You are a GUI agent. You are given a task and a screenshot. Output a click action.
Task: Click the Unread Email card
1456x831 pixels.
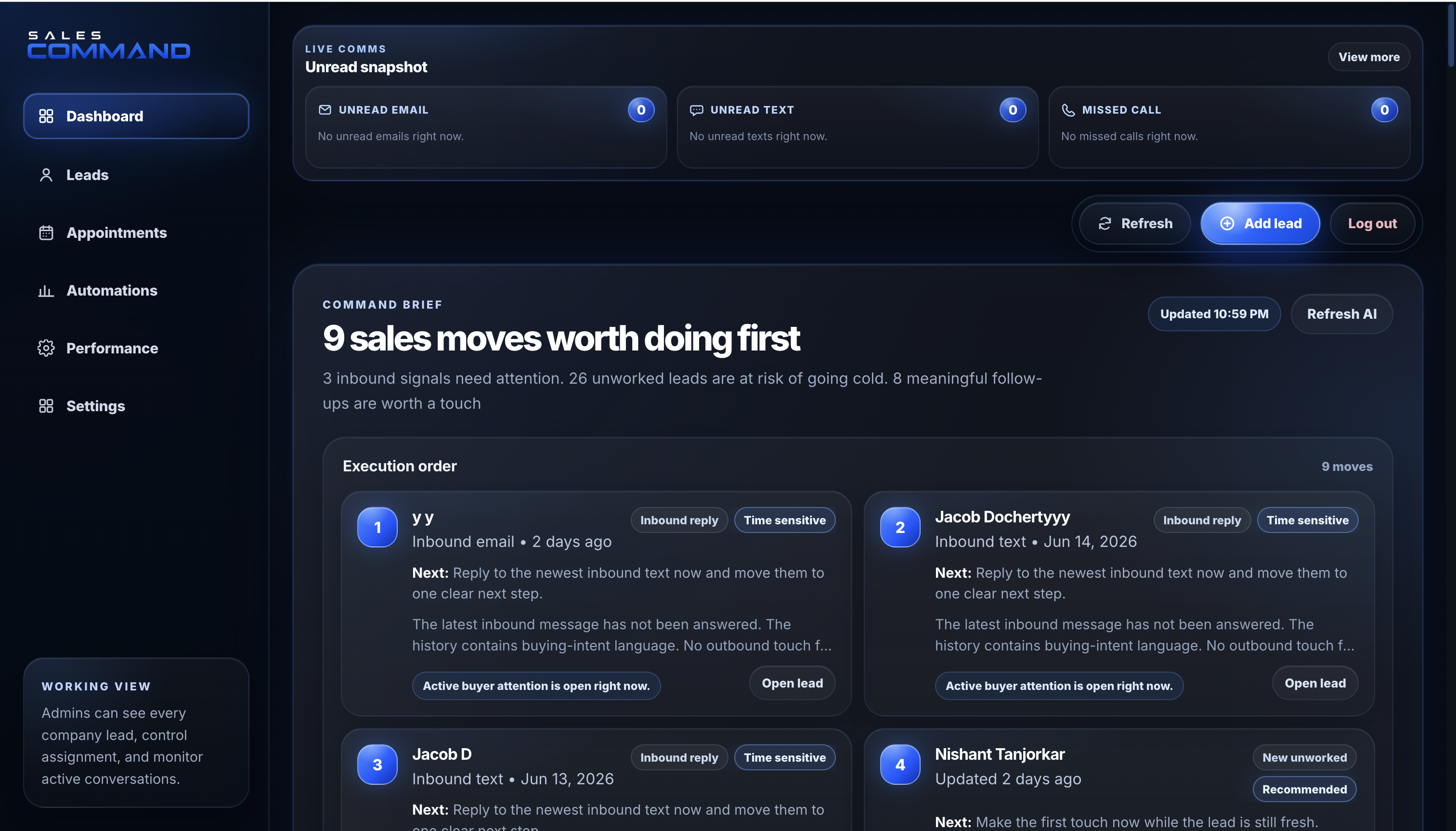tap(486, 127)
